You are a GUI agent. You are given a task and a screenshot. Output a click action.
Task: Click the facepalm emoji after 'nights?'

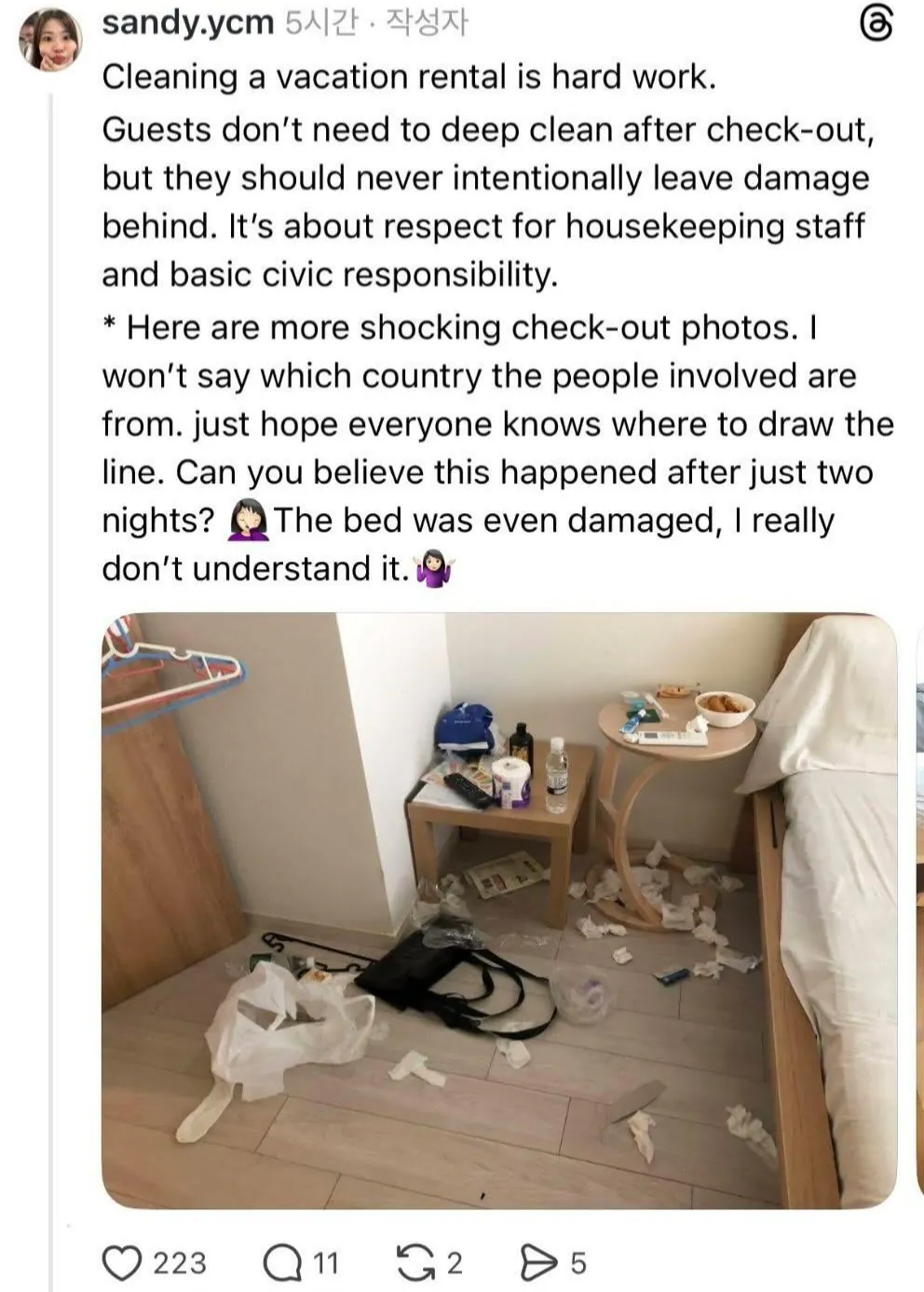tap(248, 521)
